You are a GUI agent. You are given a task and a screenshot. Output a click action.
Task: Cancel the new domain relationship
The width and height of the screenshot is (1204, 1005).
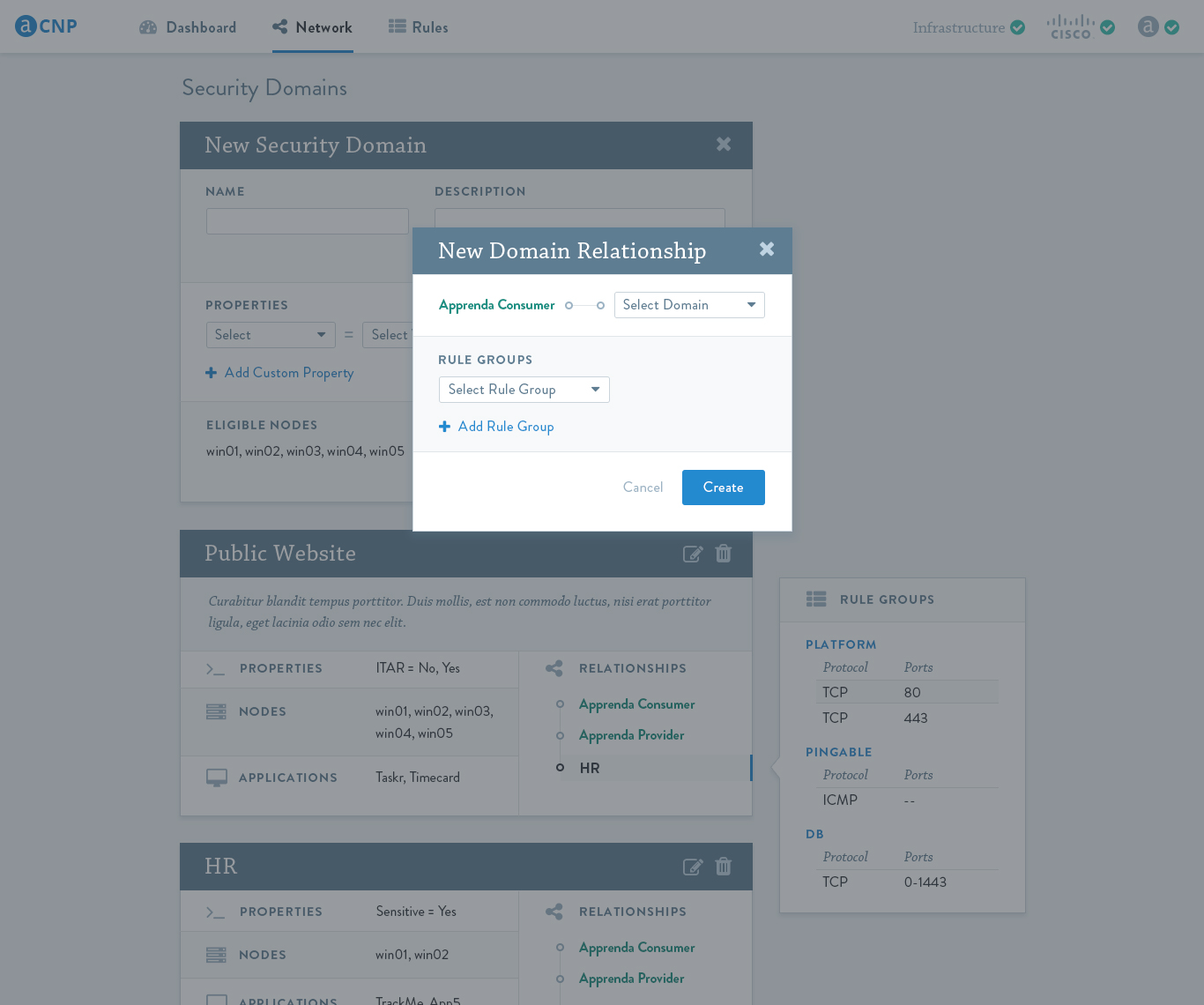[x=643, y=488]
